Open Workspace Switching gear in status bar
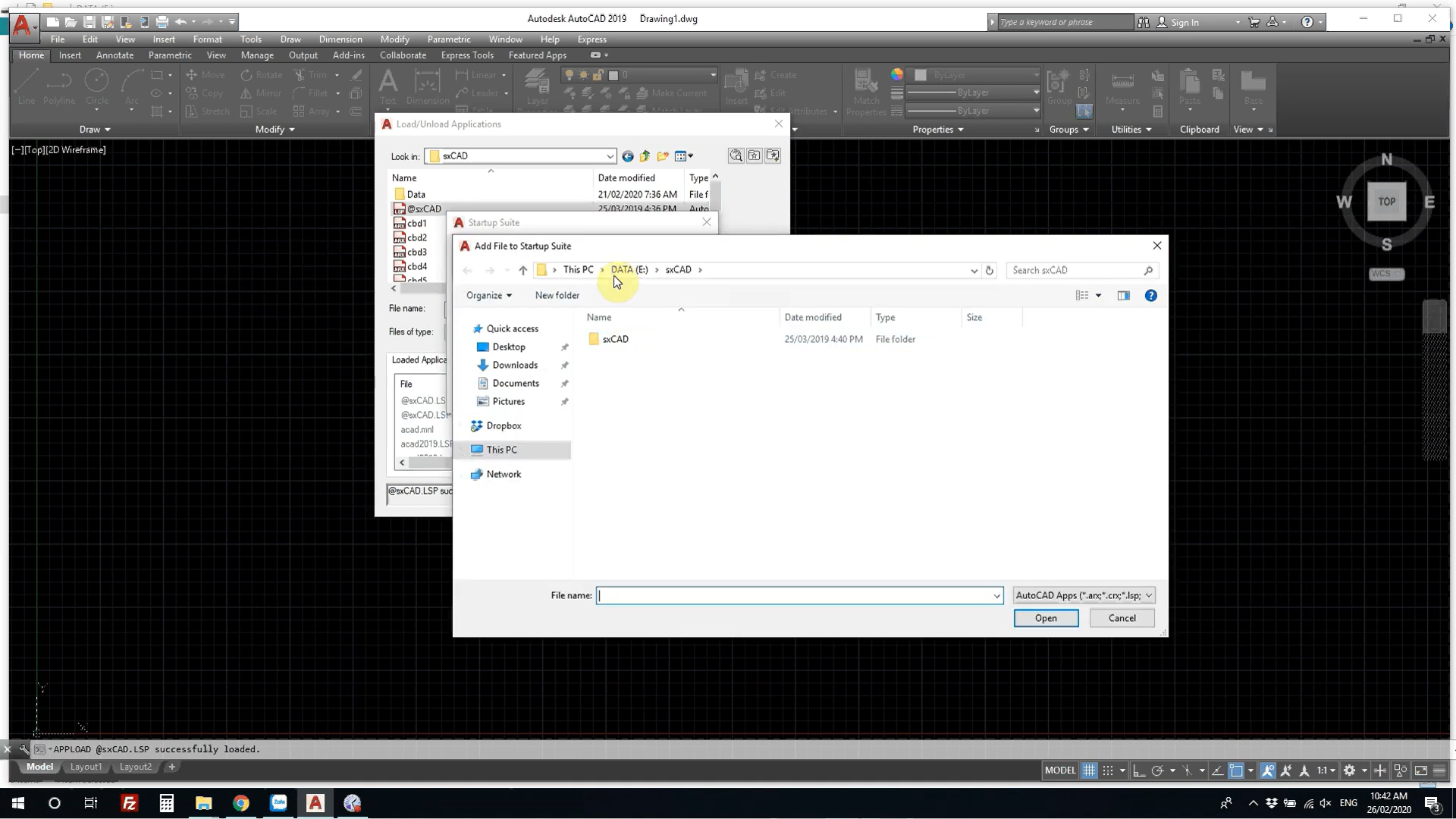The width and height of the screenshot is (1456, 819). [1349, 770]
